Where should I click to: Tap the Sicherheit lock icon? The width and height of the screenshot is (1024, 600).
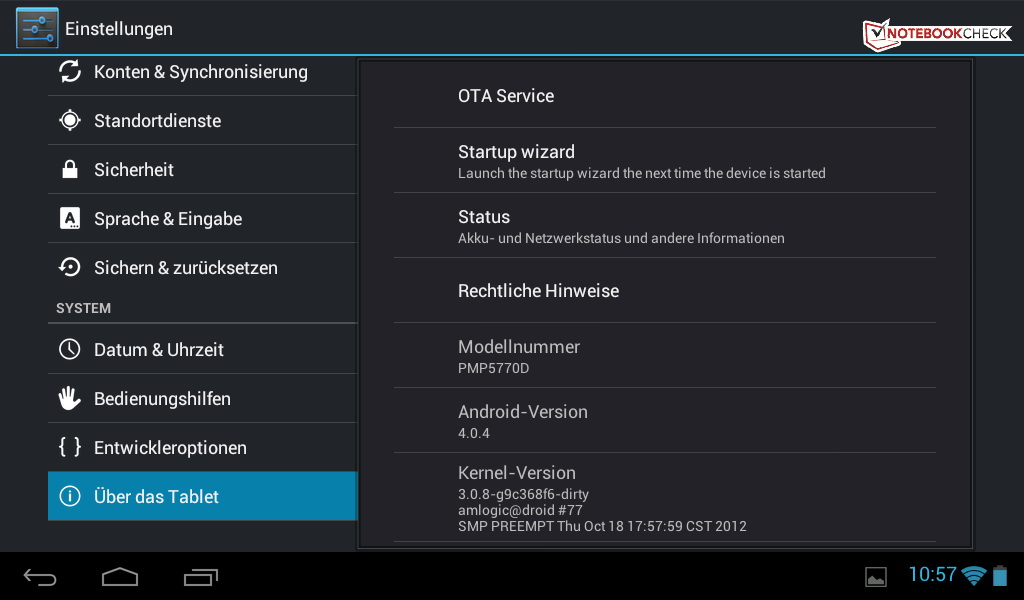(x=70, y=170)
